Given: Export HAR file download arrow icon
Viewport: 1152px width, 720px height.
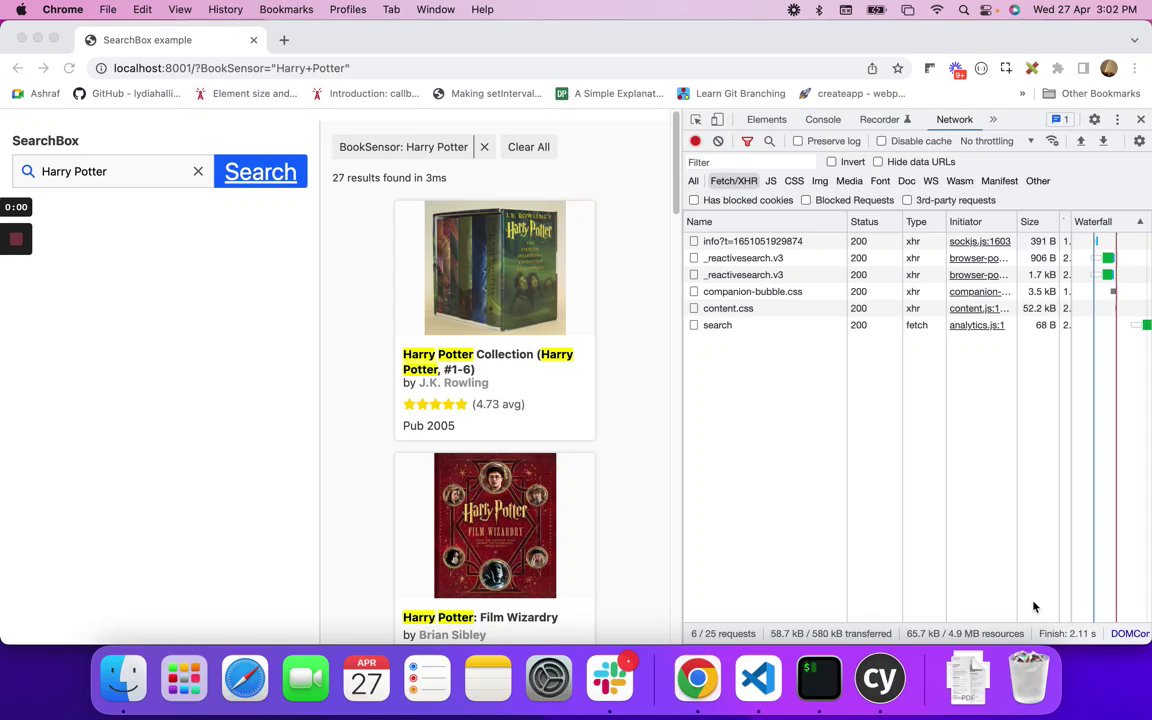Looking at the screenshot, I should (x=1103, y=141).
